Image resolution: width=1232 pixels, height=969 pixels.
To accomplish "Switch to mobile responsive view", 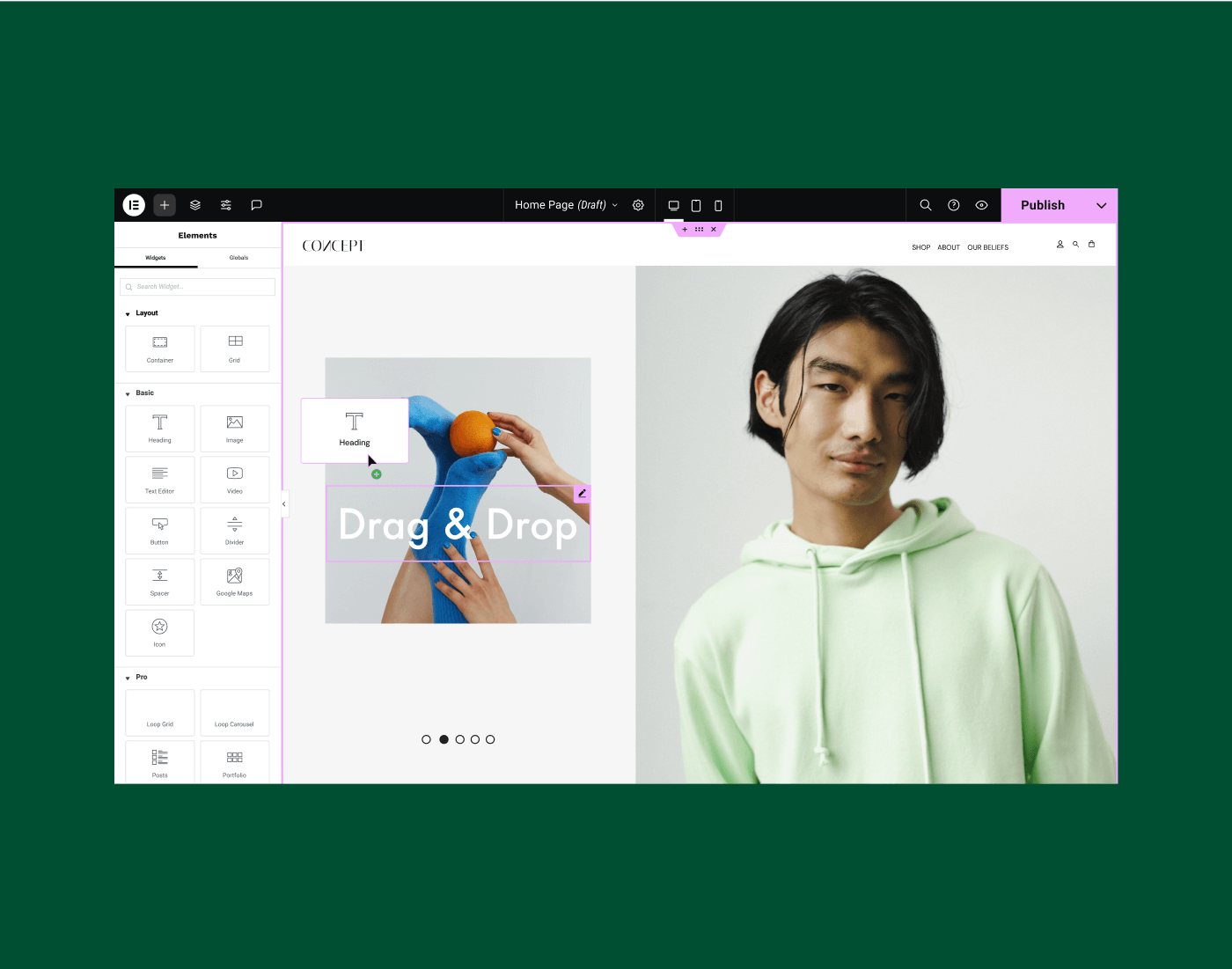I will [x=718, y=205].
